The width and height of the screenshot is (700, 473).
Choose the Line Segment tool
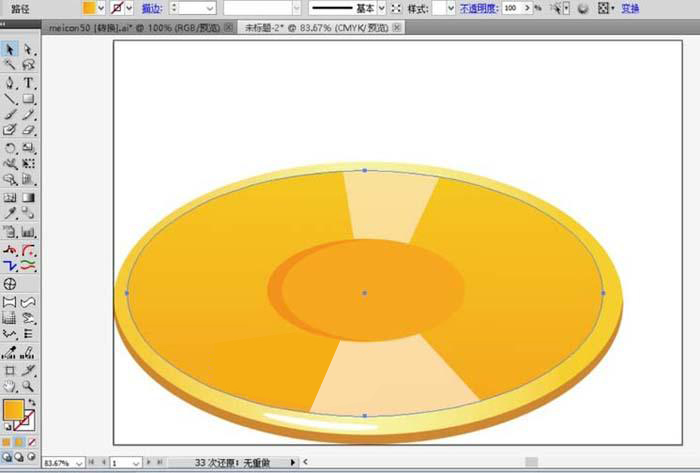click(x=10, y=99)
